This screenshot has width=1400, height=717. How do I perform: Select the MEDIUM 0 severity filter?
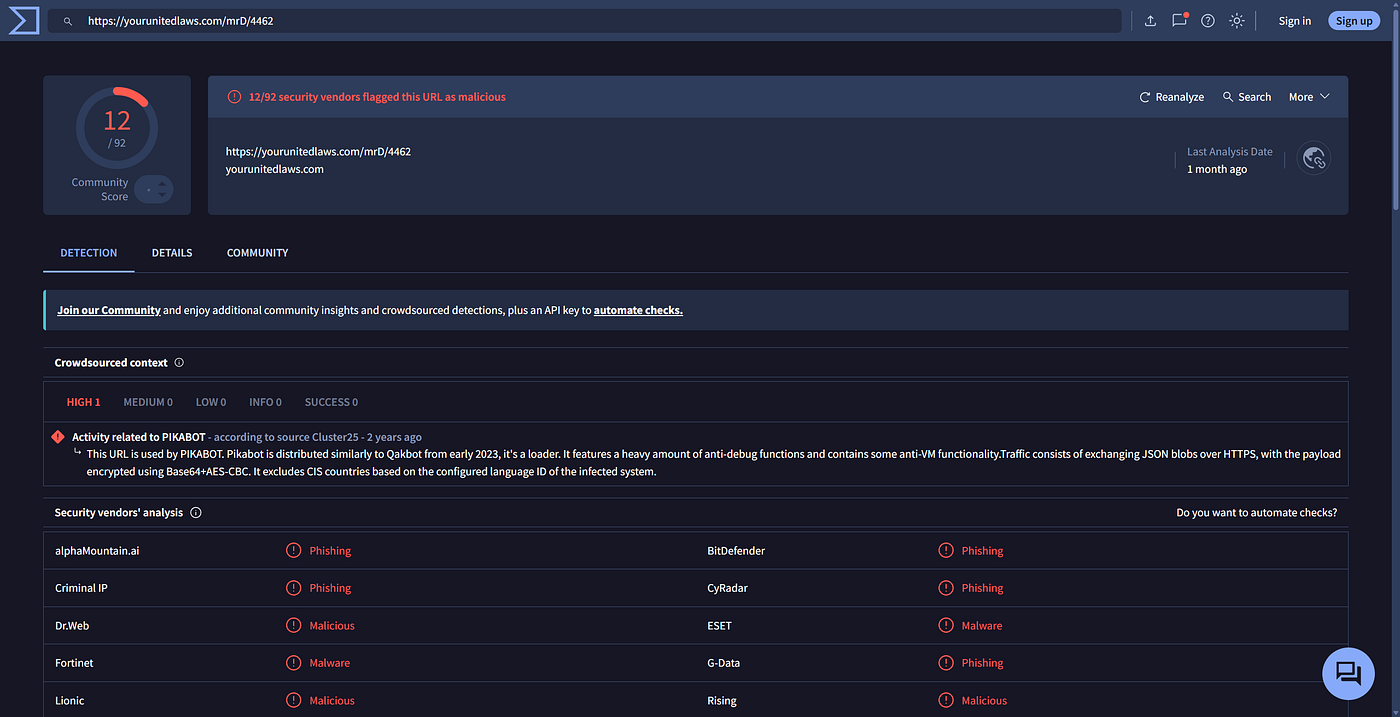pyautogui.click(x=148, y=402)
